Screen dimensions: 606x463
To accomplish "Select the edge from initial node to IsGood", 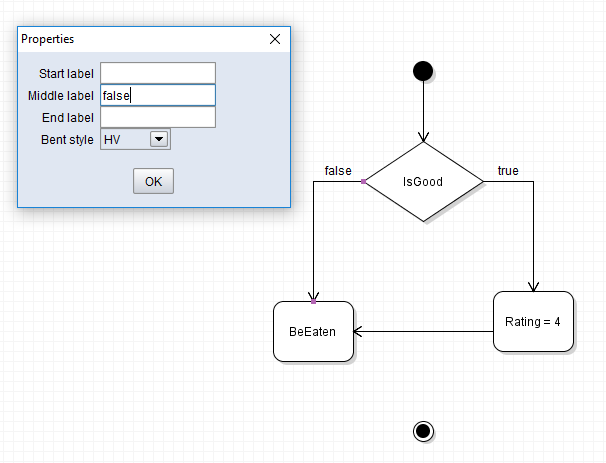I will click(x=423, y=110).
